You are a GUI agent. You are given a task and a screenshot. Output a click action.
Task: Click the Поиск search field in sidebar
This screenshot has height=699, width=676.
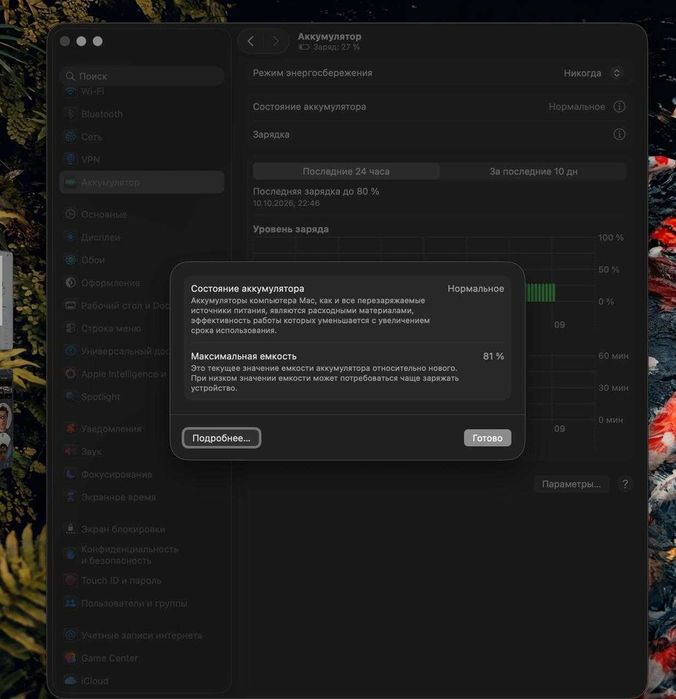(x=142, y=76)
